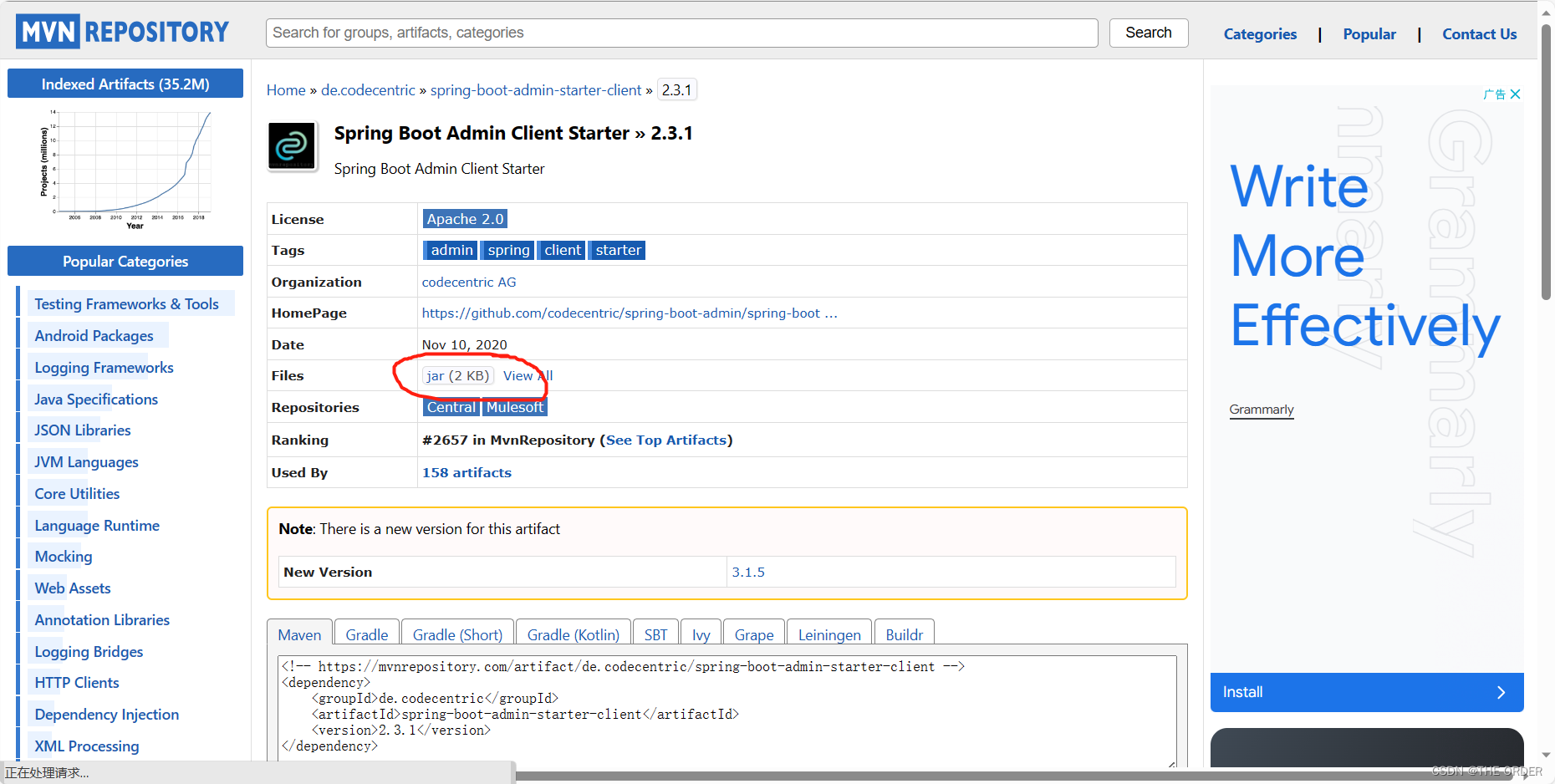Open the spring-boot-admin-starter-client breadcrumb link
This screenshot has width=1555, height=784.
point(536,90)
